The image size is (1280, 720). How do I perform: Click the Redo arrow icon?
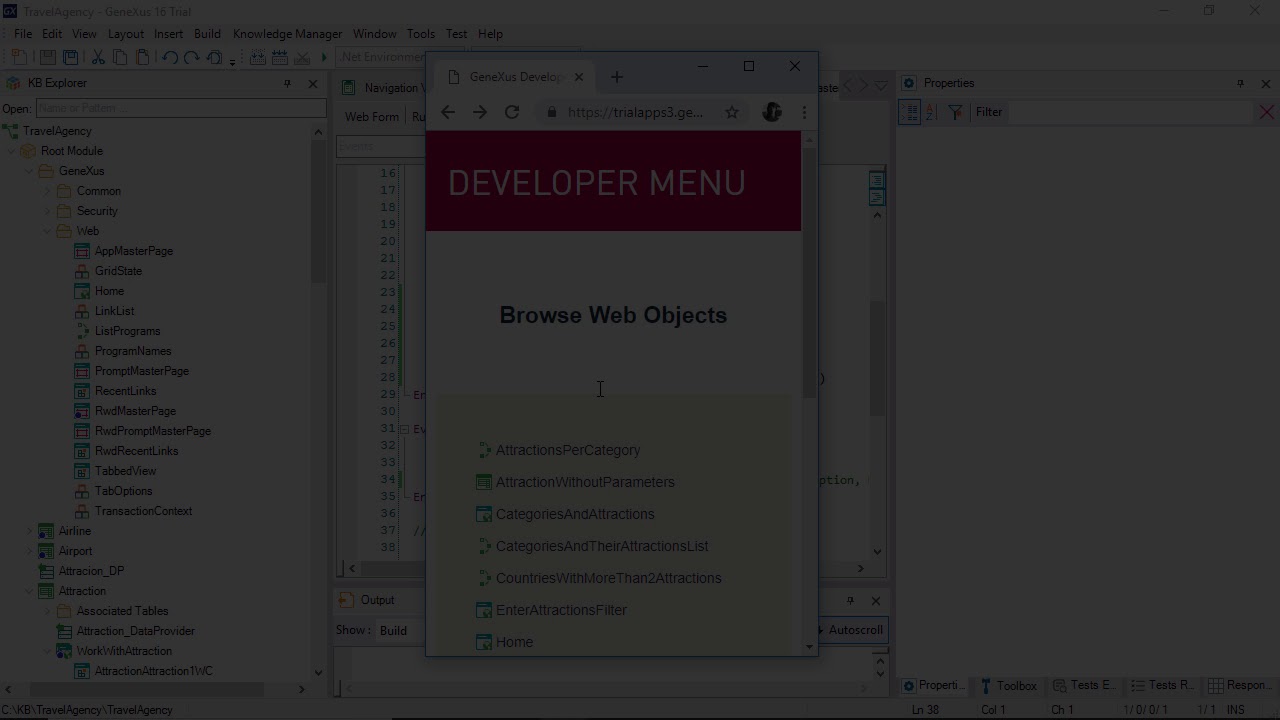click(191, 58)
